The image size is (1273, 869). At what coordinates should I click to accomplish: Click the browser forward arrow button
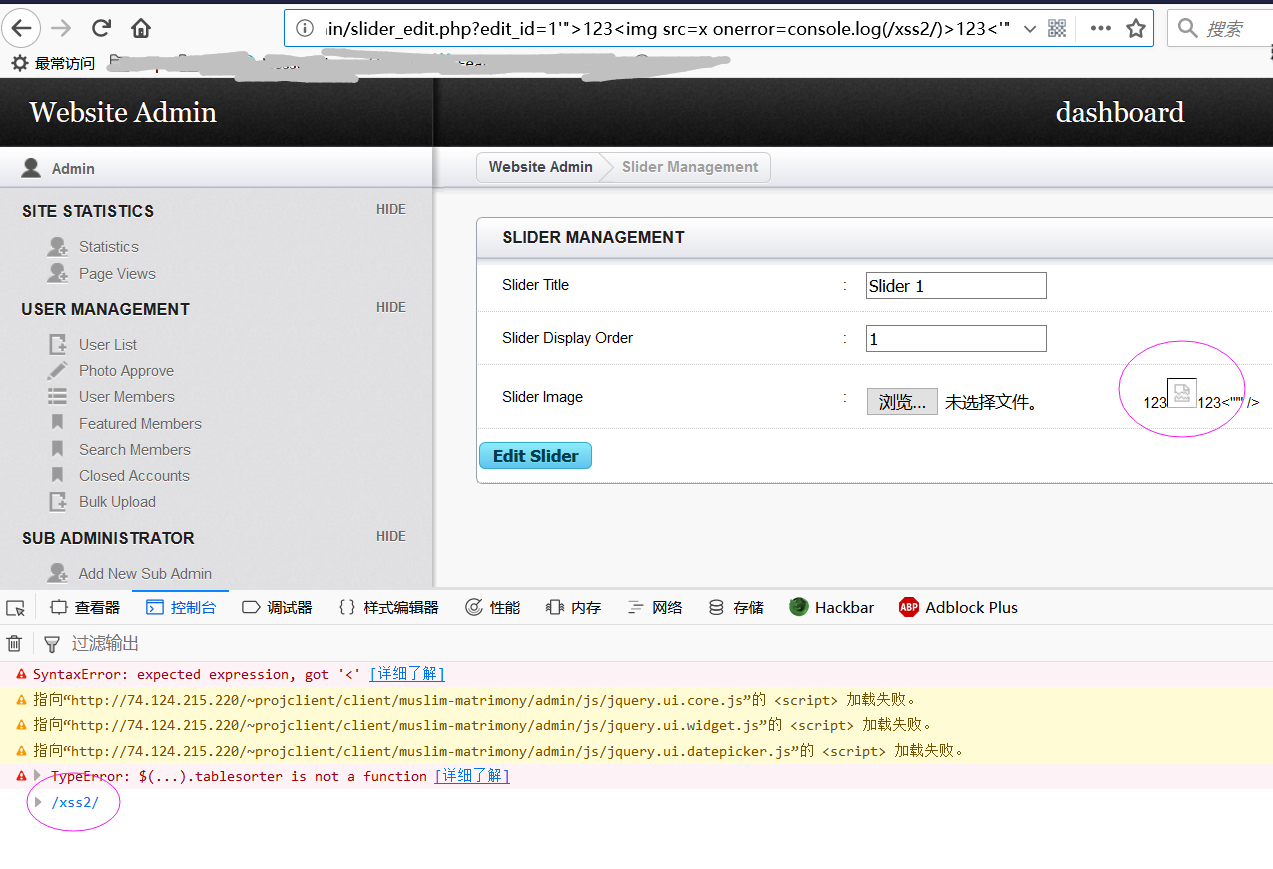(61, 28)
